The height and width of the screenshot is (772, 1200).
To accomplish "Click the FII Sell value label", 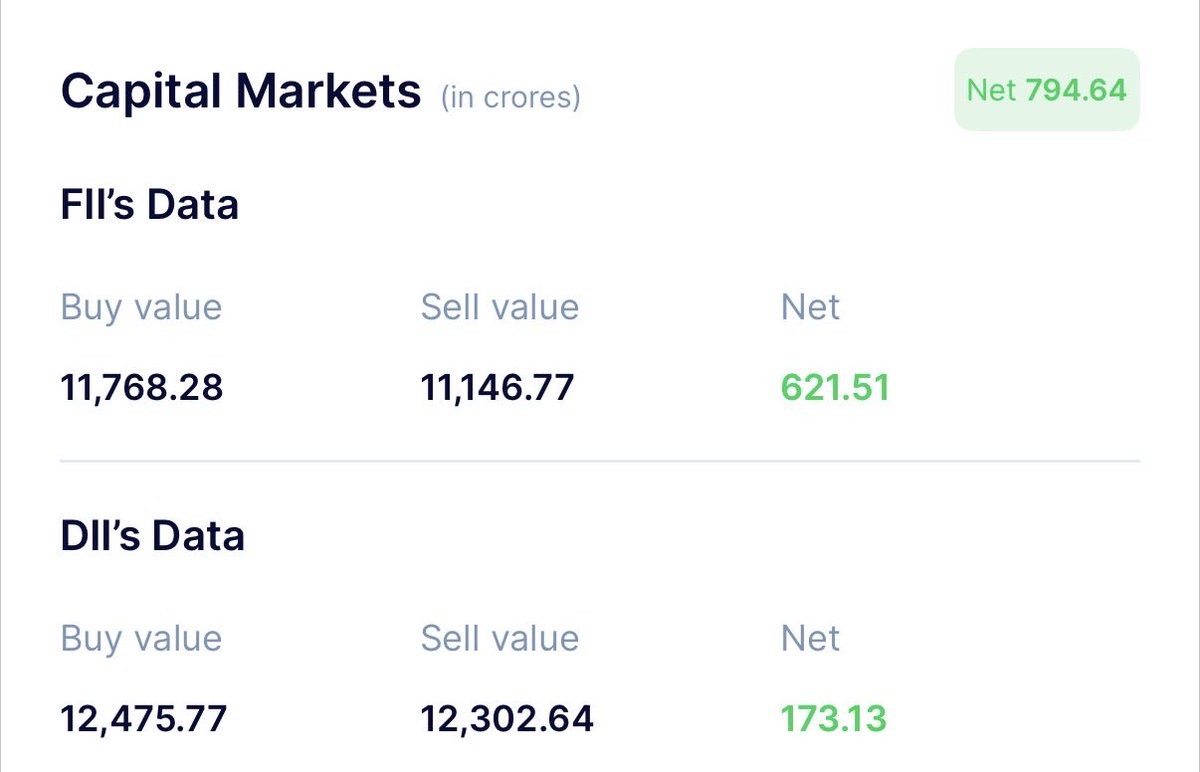I will 500,307.
